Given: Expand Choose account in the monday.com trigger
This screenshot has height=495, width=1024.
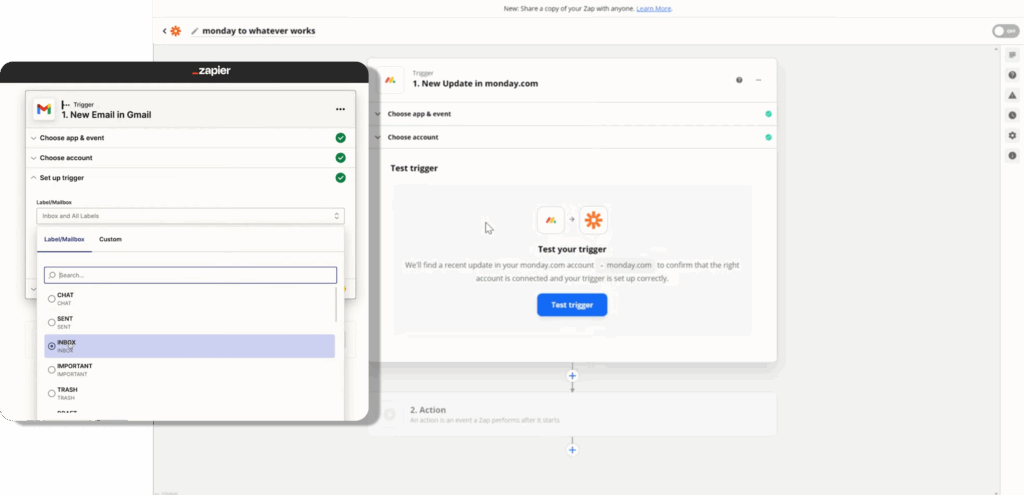Looking at the screenshot, I should point(572,137).
